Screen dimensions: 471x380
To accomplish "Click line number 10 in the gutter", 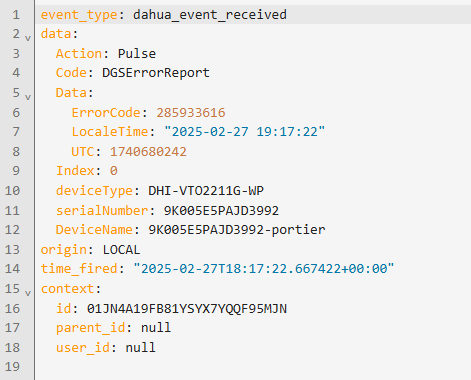I will click(x=12, y=191).
